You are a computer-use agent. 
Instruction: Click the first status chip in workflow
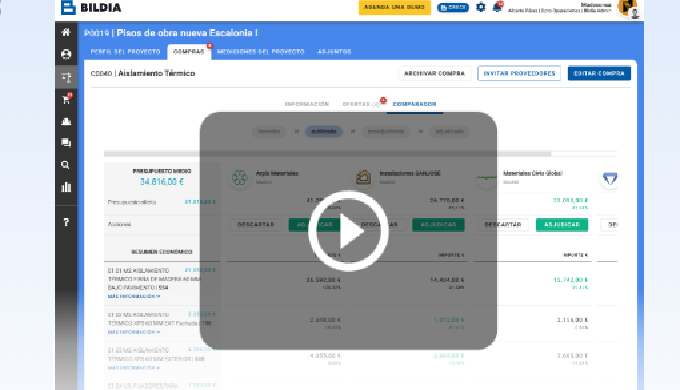point(269,131)
